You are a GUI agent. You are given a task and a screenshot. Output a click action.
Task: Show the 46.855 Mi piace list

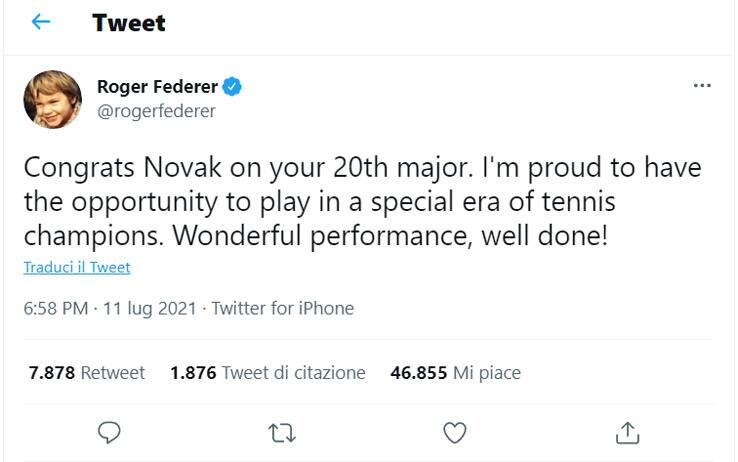pyautogui.click(x=455, y=373)
